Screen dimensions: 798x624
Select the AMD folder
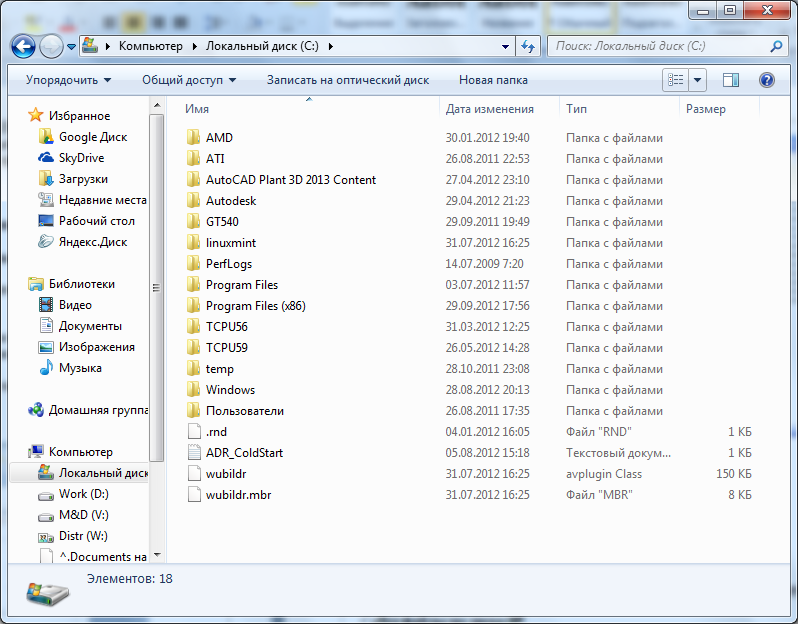(x=209, y=137)
